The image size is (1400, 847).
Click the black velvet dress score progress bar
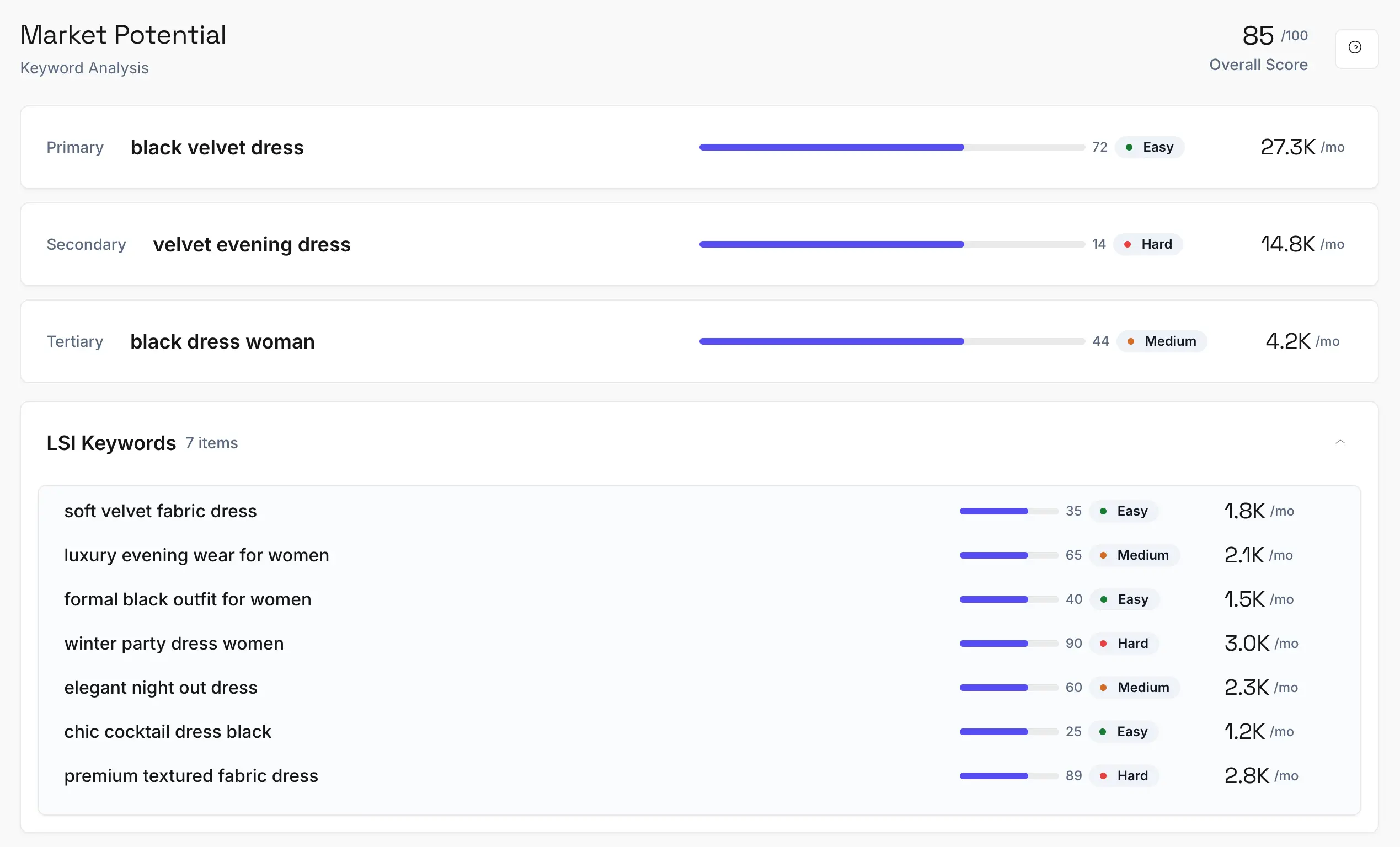click(x=891, y=148)
